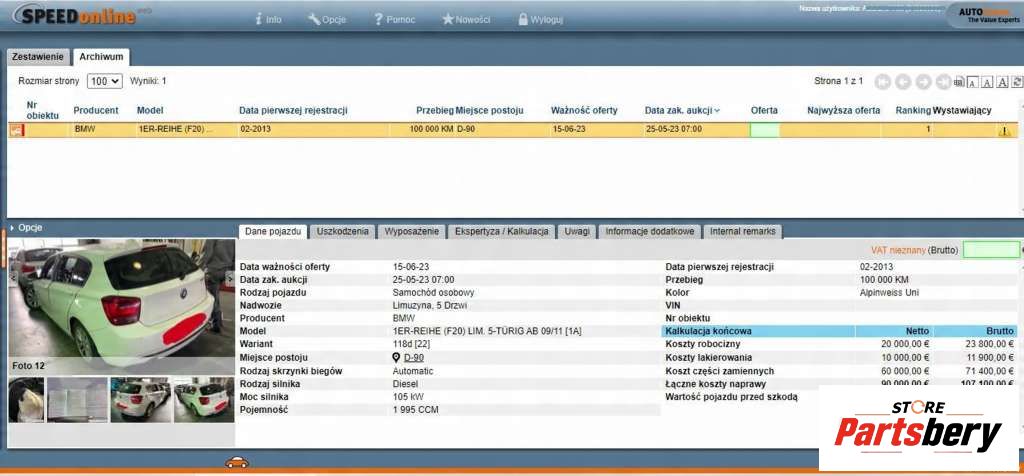The height and width of the screenshot is (476, 1024).
Task: Click the export table icon near pagination
Action: pyautogui.click(x=959, y=82)
